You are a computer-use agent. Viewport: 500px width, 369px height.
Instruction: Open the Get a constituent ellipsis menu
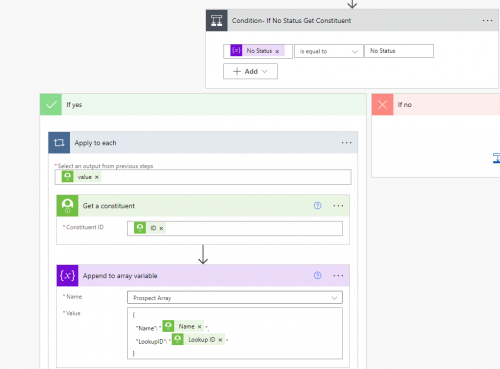[x=338, y=206]
